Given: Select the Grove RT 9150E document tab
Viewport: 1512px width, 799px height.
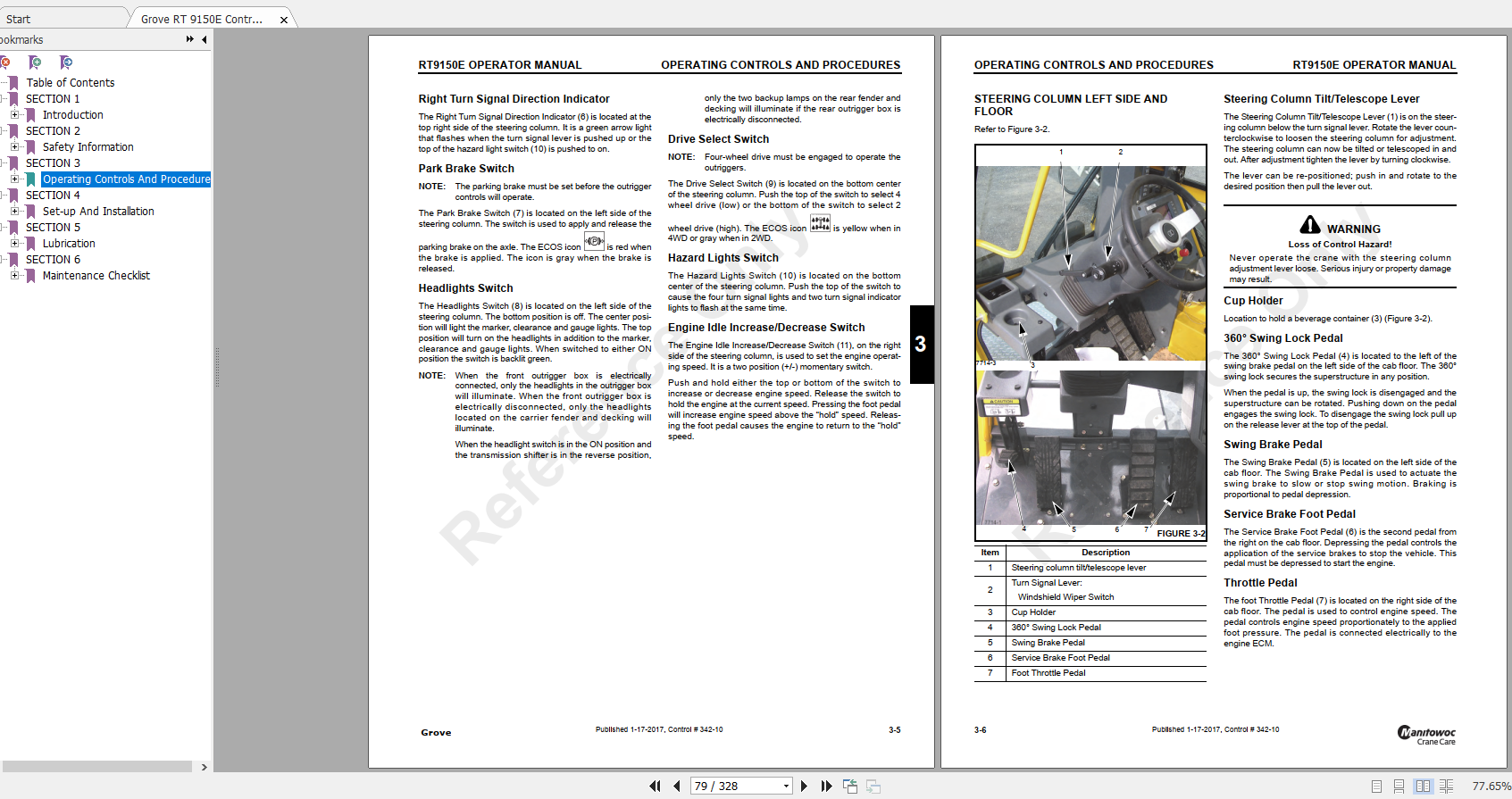Looking at the screenshot, I should click(202, 19).
